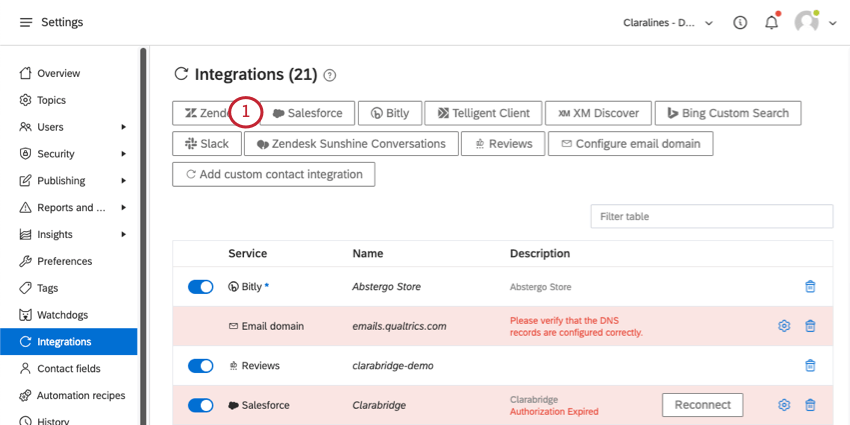Click the Reconnect button
Image resolution: width=850 pixels, height=425 pixels.
tap(703, 405)
